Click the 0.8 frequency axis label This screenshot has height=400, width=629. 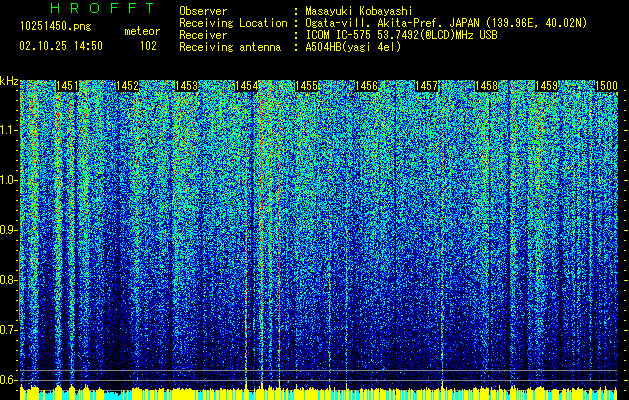pos(8,280)
